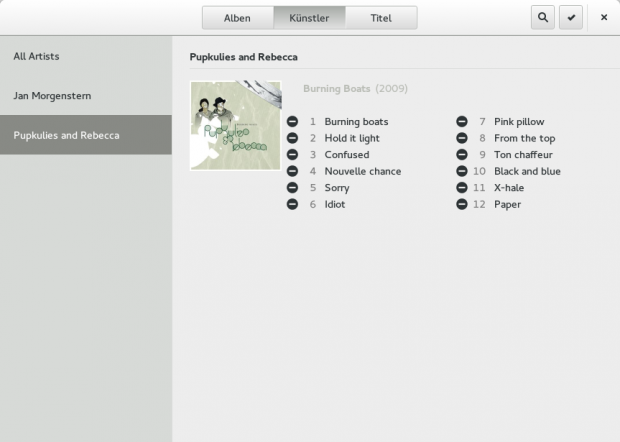
Task: Switch to the Alben tab
Action: pos(237,18)
